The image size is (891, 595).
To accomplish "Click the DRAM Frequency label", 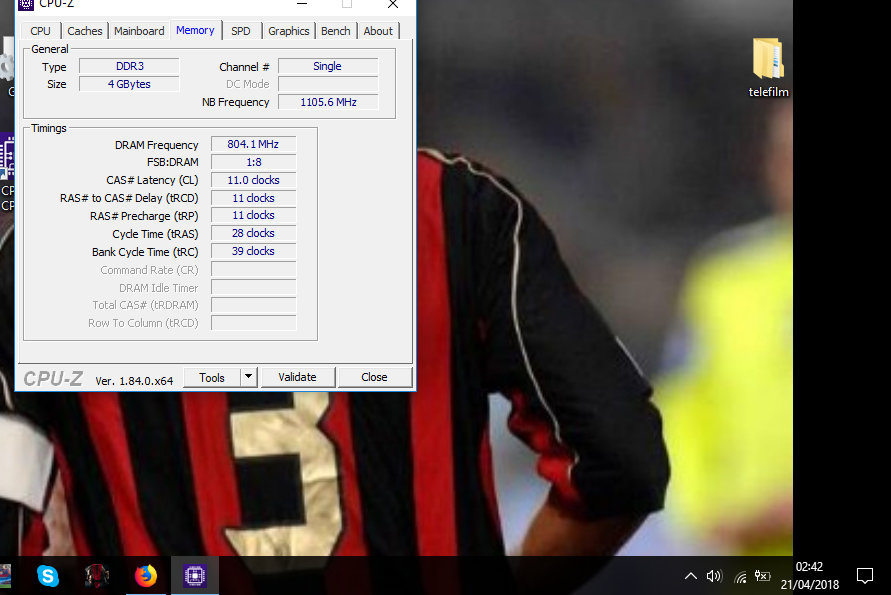I will (156, 145).
